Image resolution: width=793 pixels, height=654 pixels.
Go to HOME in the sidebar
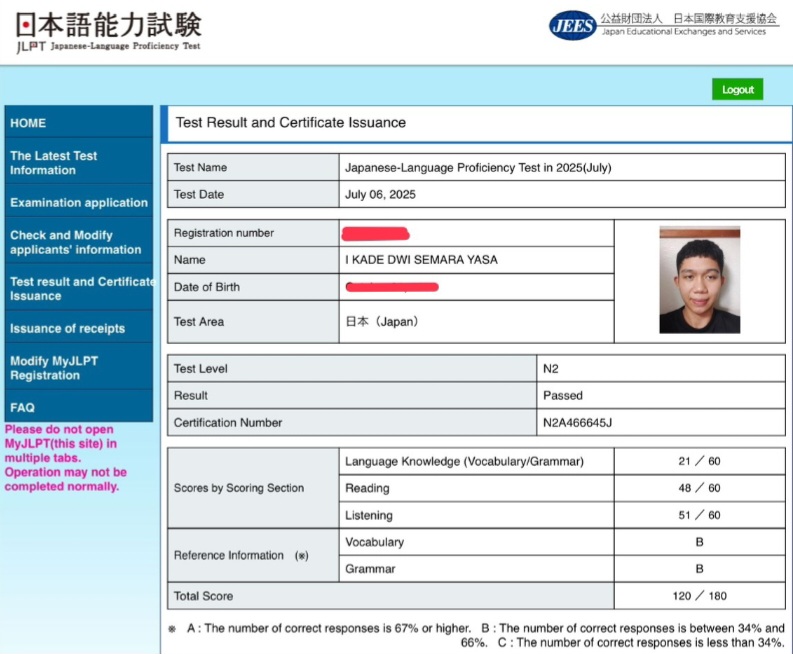tap(78, 122)
